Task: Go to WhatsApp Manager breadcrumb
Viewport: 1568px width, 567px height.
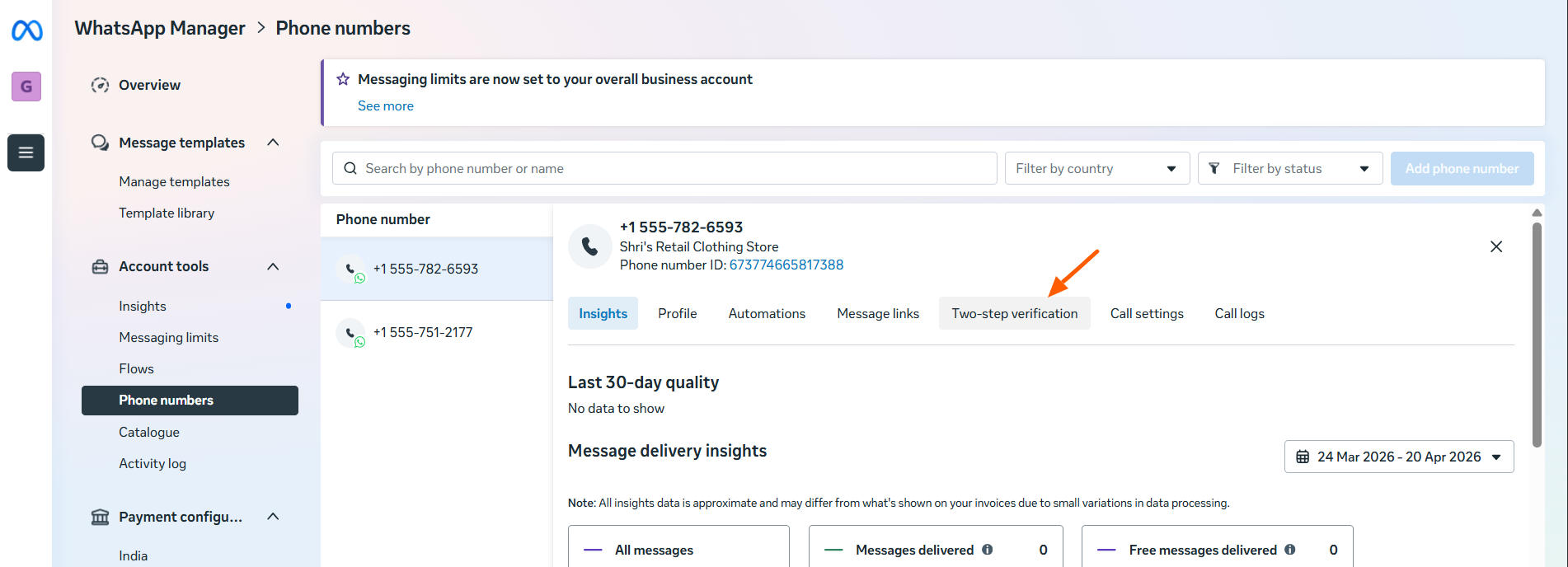Action: point(160,28)
